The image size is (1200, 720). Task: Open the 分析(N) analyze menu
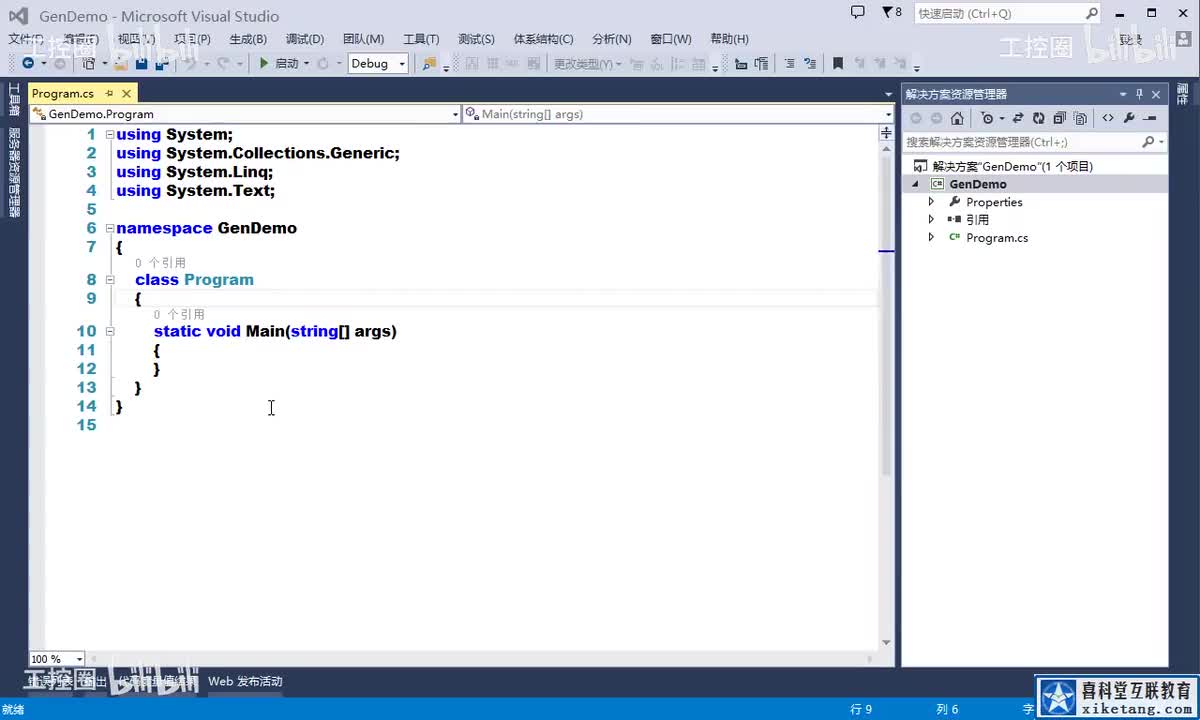click(x=612, y=39)
